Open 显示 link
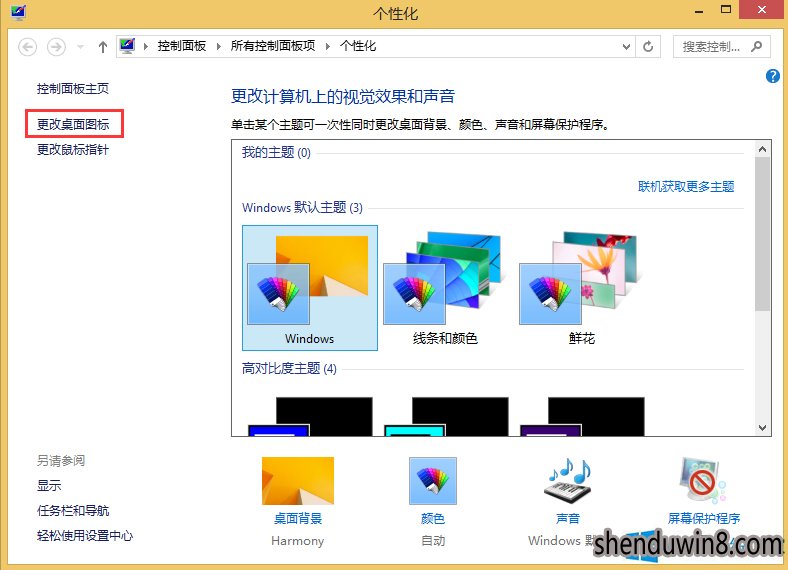This screenshot has width=788, height=570. click(x=49, y=486)
